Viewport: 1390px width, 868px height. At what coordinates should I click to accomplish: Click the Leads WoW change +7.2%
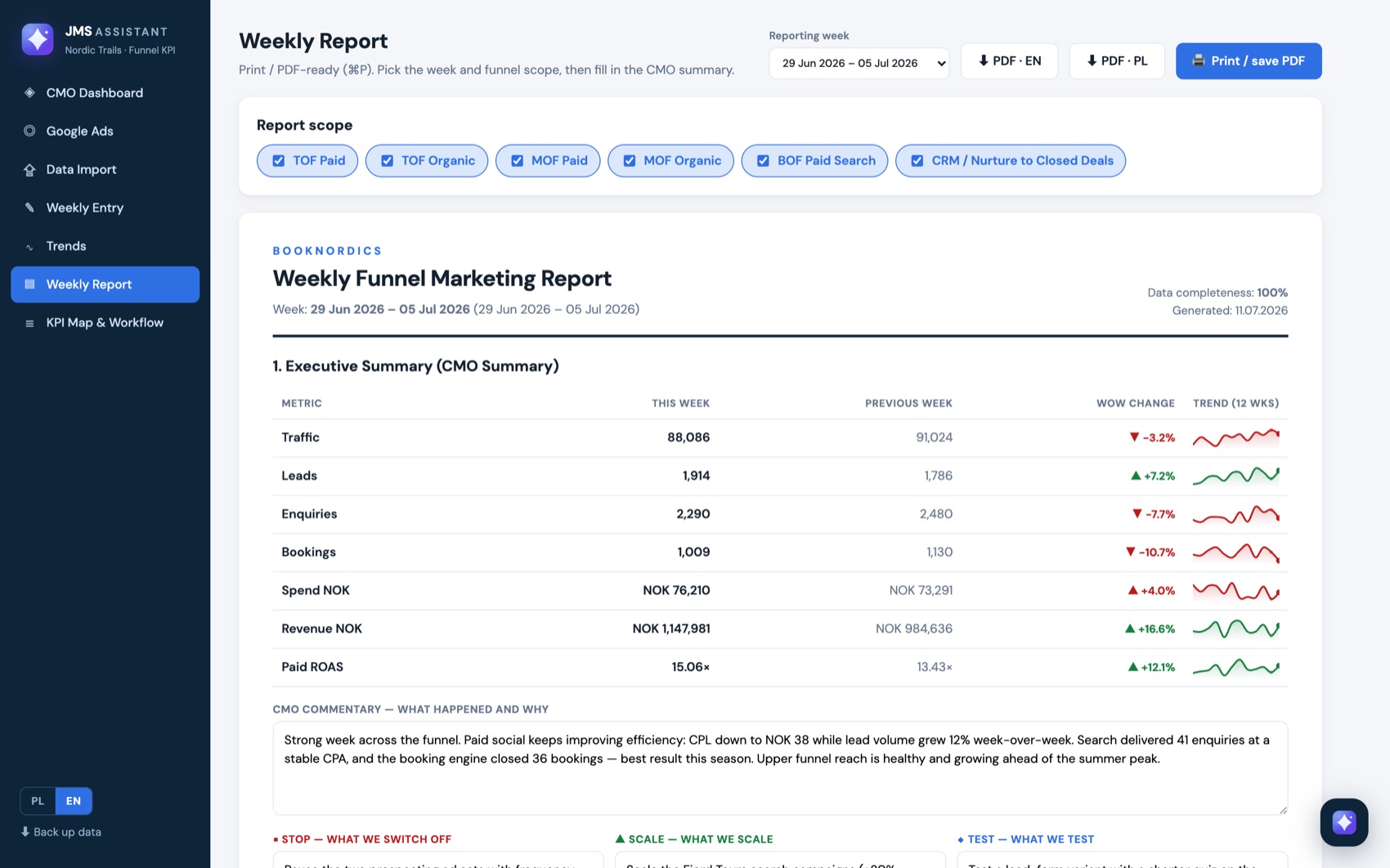(x=1153, y=476)
